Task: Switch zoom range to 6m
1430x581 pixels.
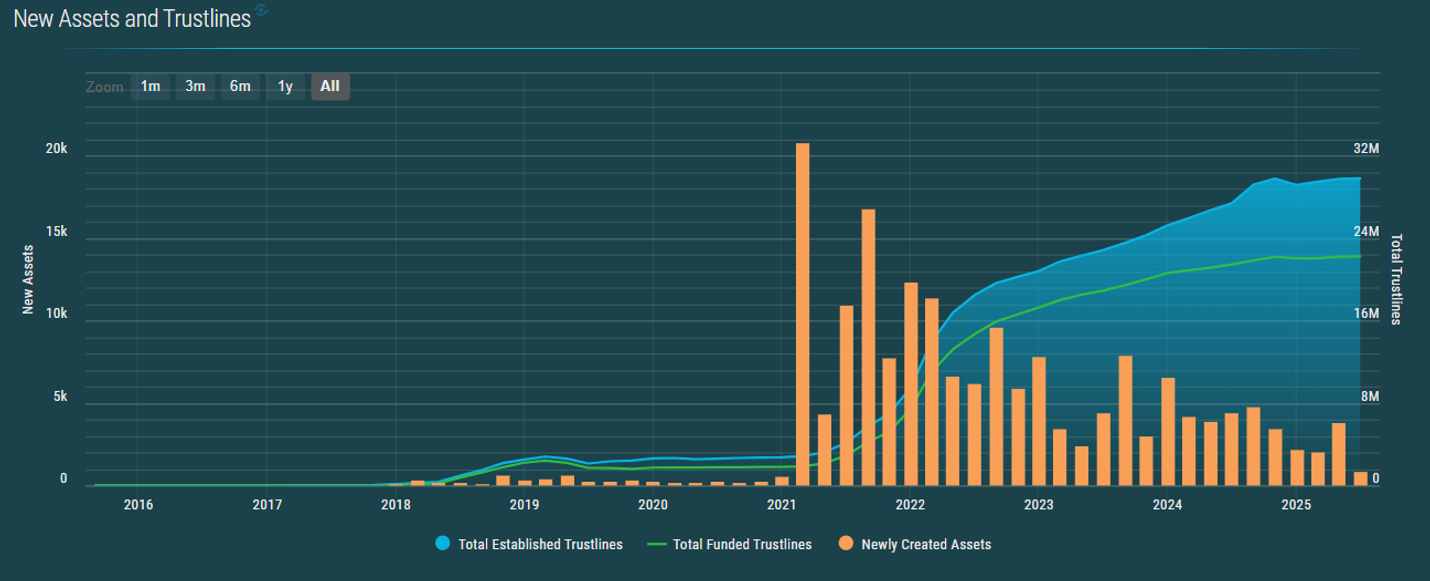Action: [240, 86]
